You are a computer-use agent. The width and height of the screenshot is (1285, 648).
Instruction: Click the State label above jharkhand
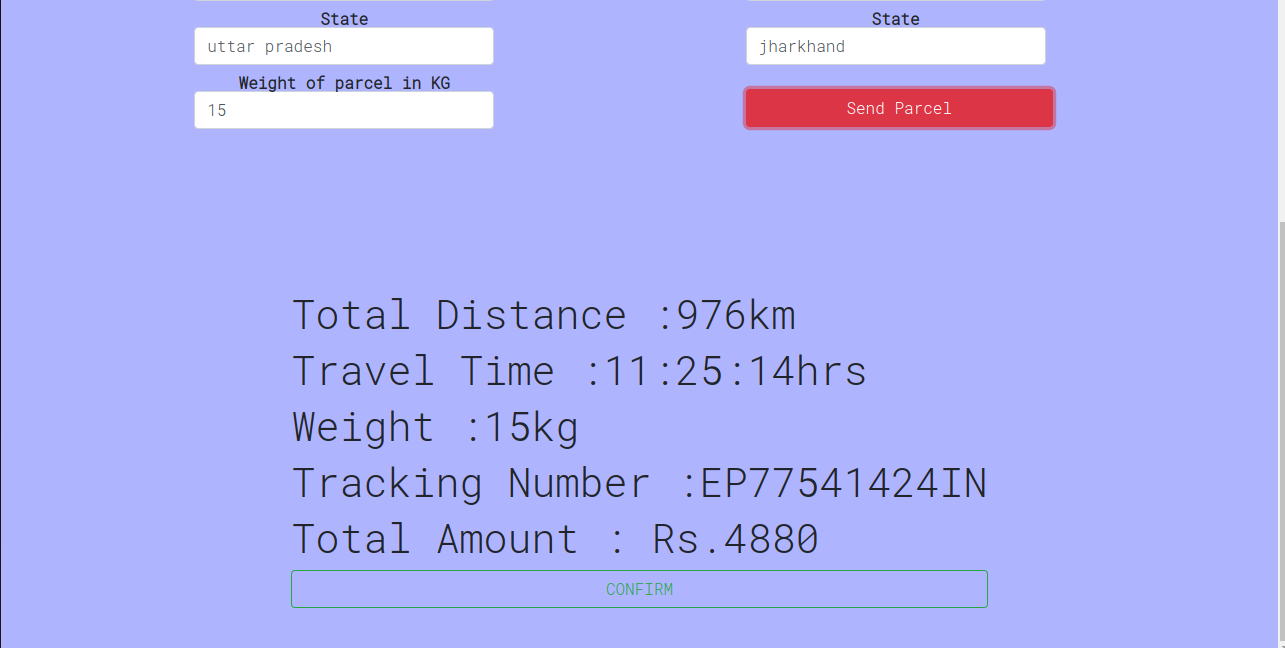[895, 18]
